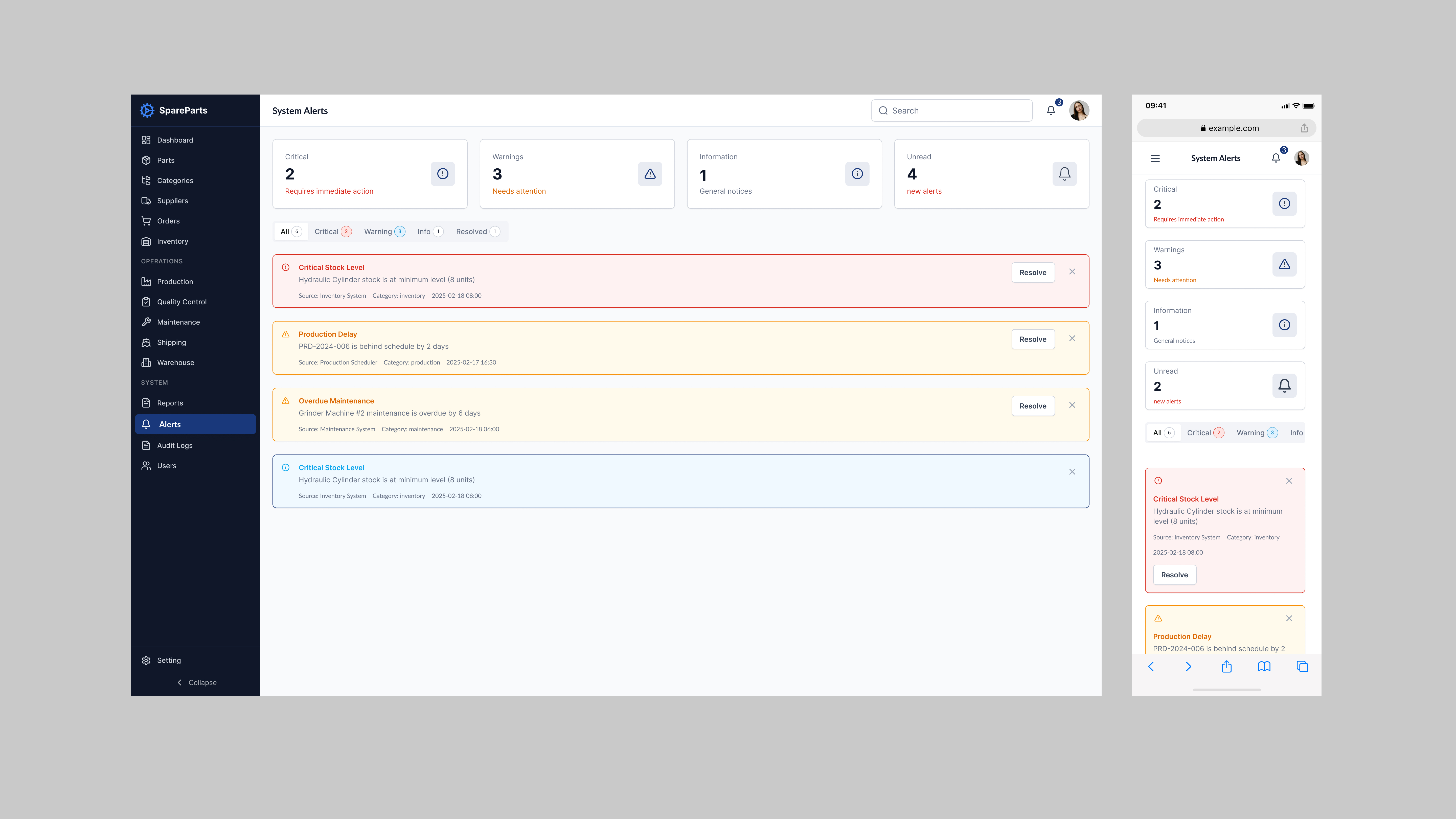Click the Information card info icon
Viewport: 1456px width, 819px height.
[857, 173]
